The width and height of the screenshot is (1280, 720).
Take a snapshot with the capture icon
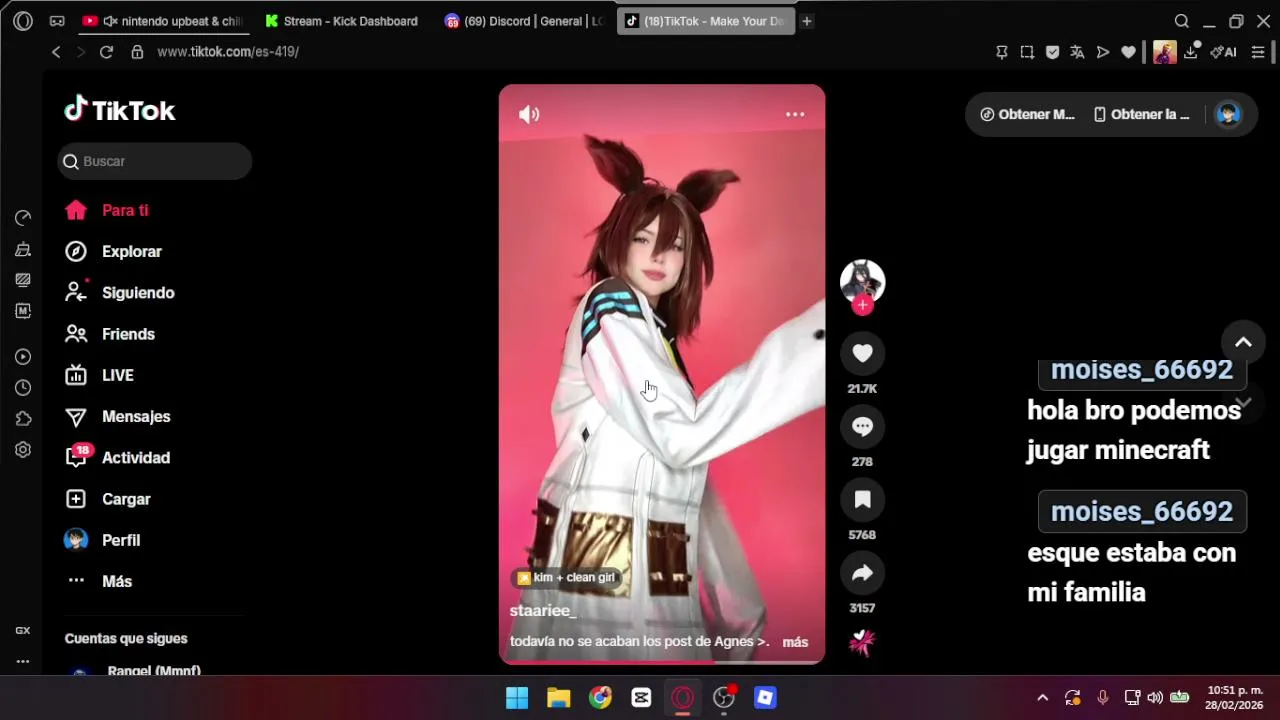1027,52
